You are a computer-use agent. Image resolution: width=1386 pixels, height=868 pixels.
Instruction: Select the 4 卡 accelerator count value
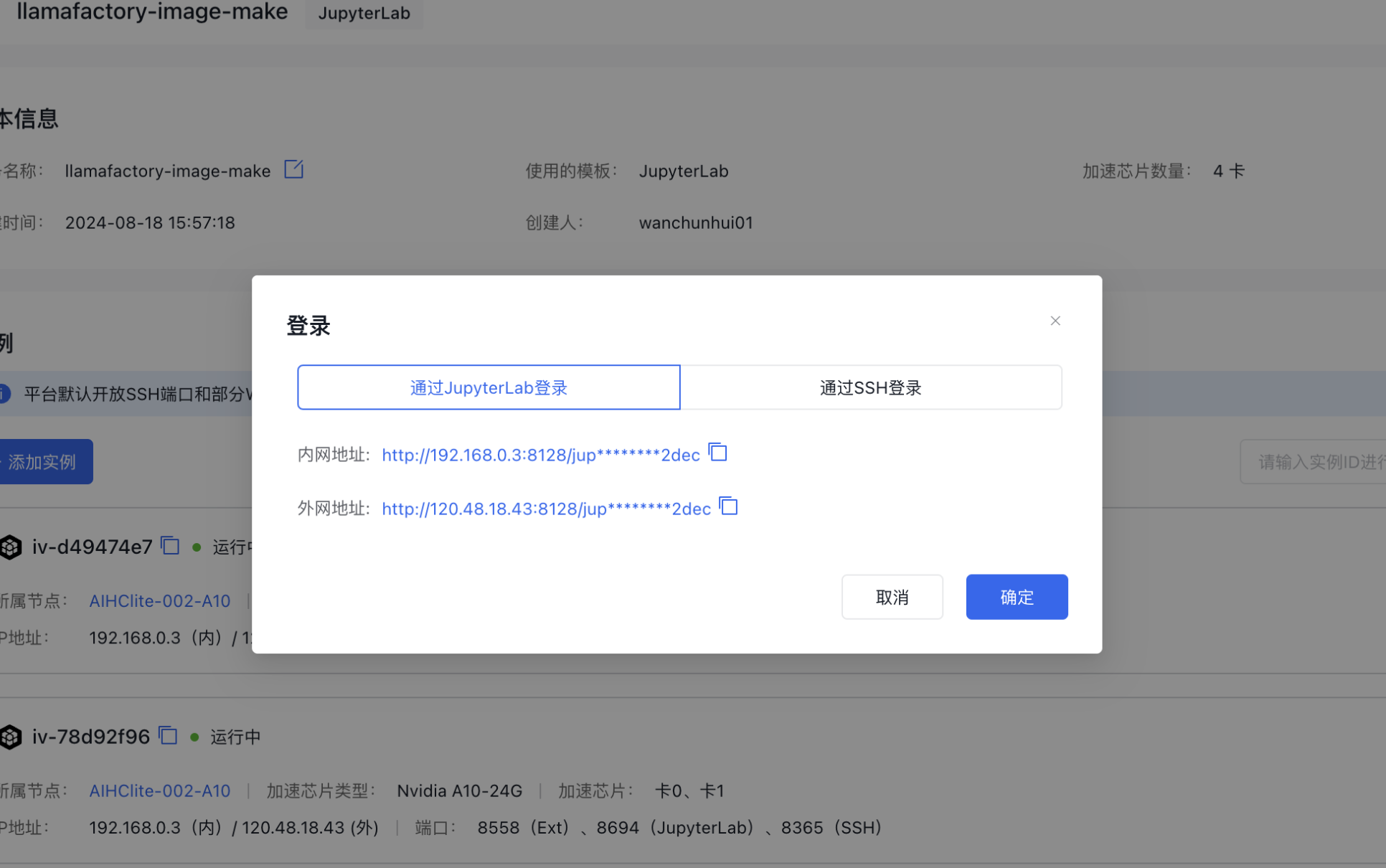1229,171
